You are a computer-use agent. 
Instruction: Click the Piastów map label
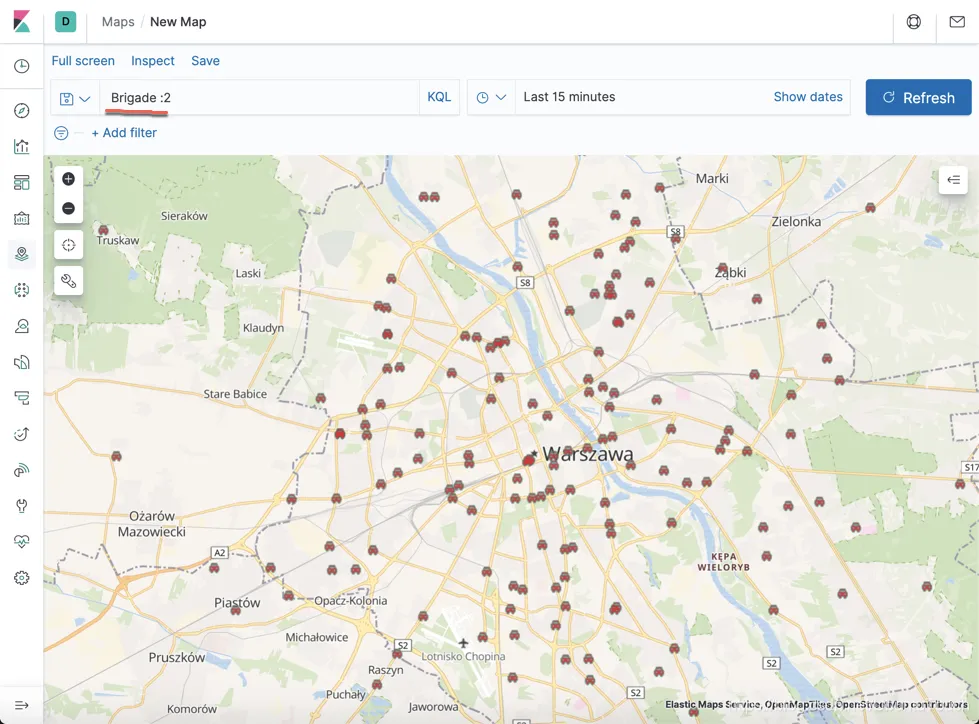pos(237,603)
